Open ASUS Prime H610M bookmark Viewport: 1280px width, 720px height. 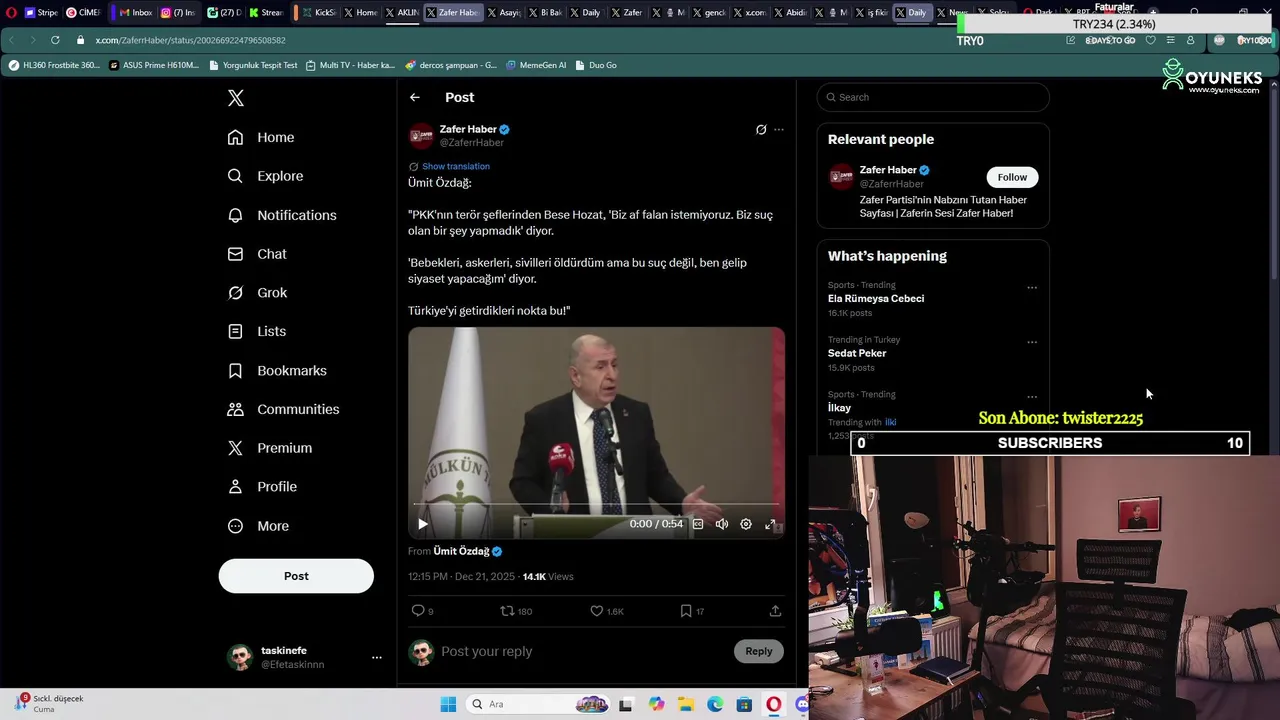[154, 65]
